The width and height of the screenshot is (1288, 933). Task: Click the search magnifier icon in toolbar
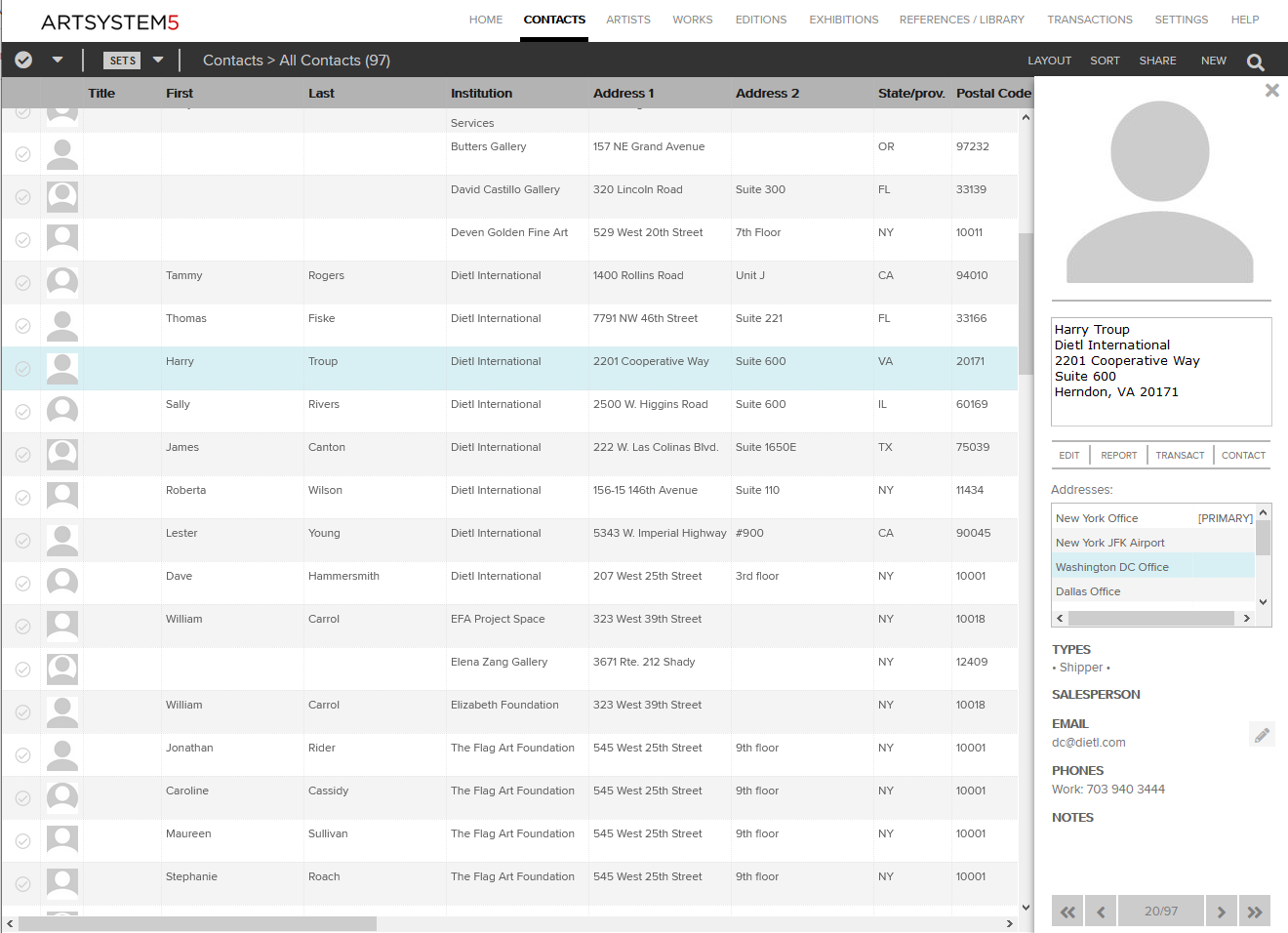(1256, 61)
